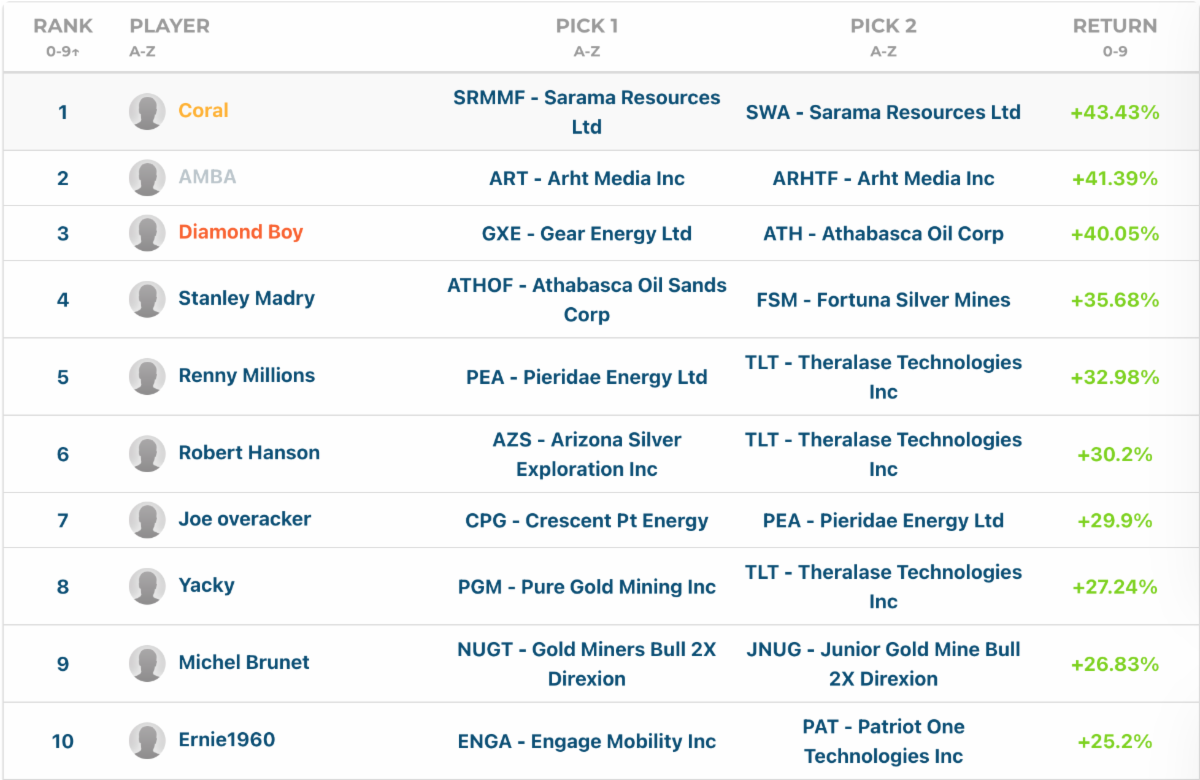Open PAT - Patriot One Technologies link

coord(883,741)
